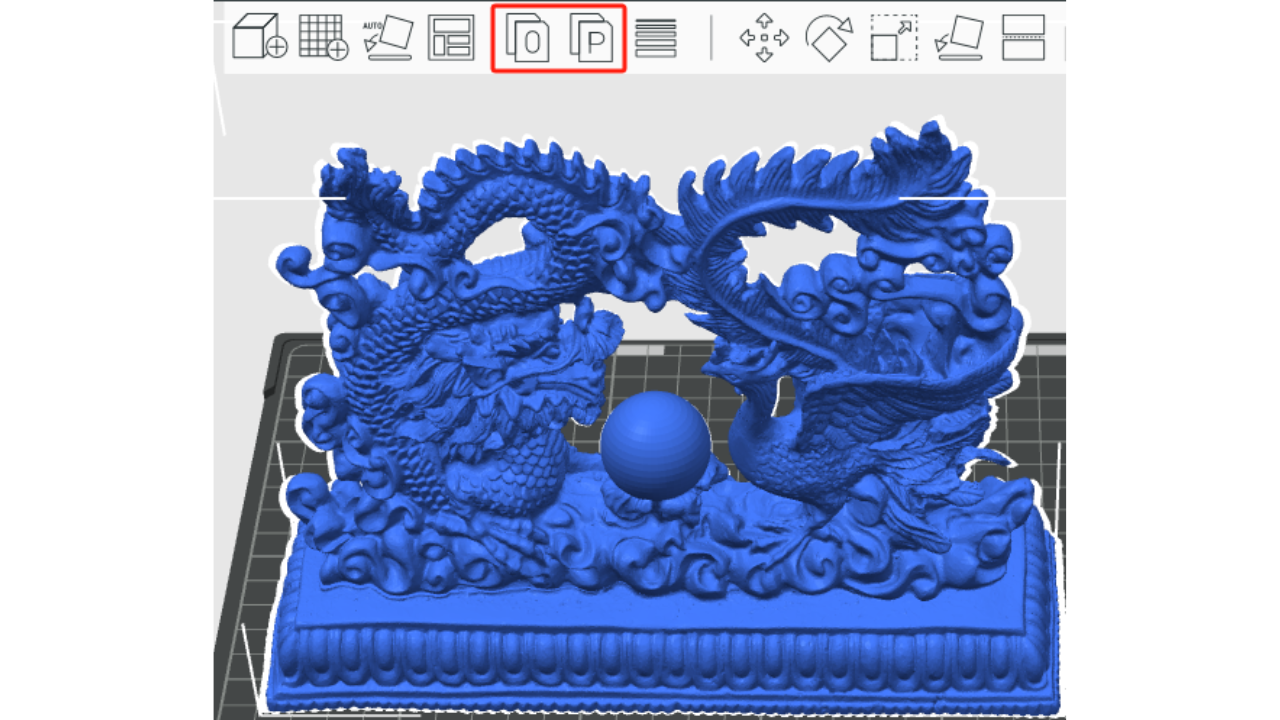Click the empty gray background above the model

640,110
